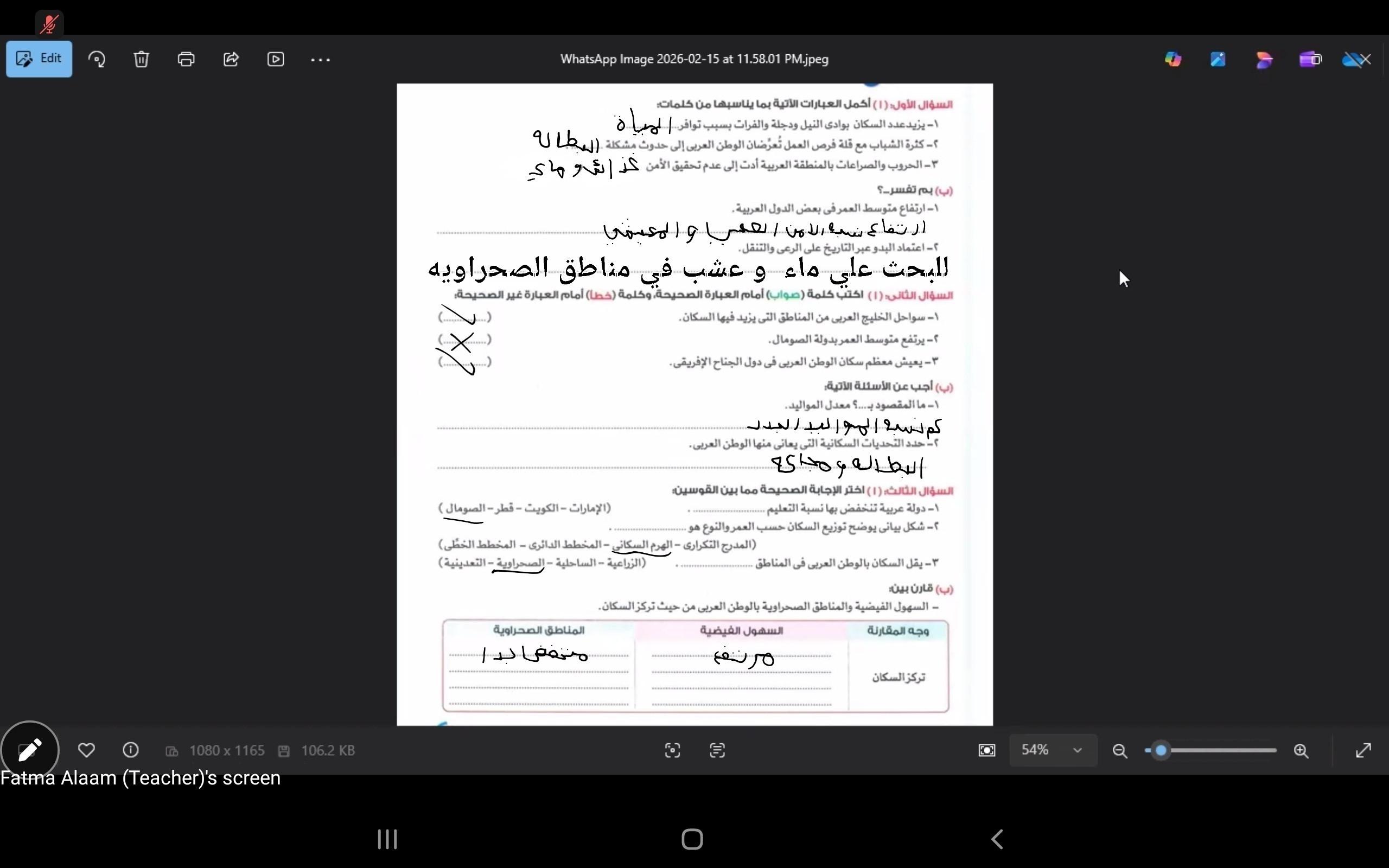Toggle favorite with heart icon

point(86,750)
